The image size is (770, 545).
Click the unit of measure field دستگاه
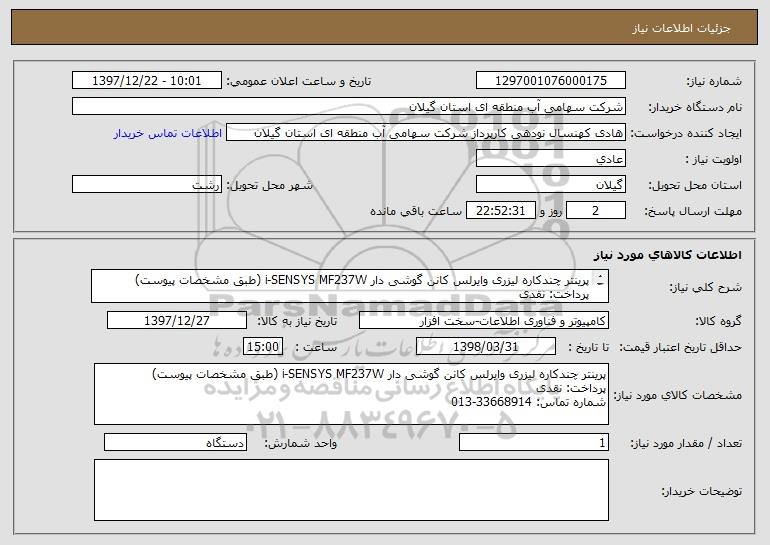[175, 442]
